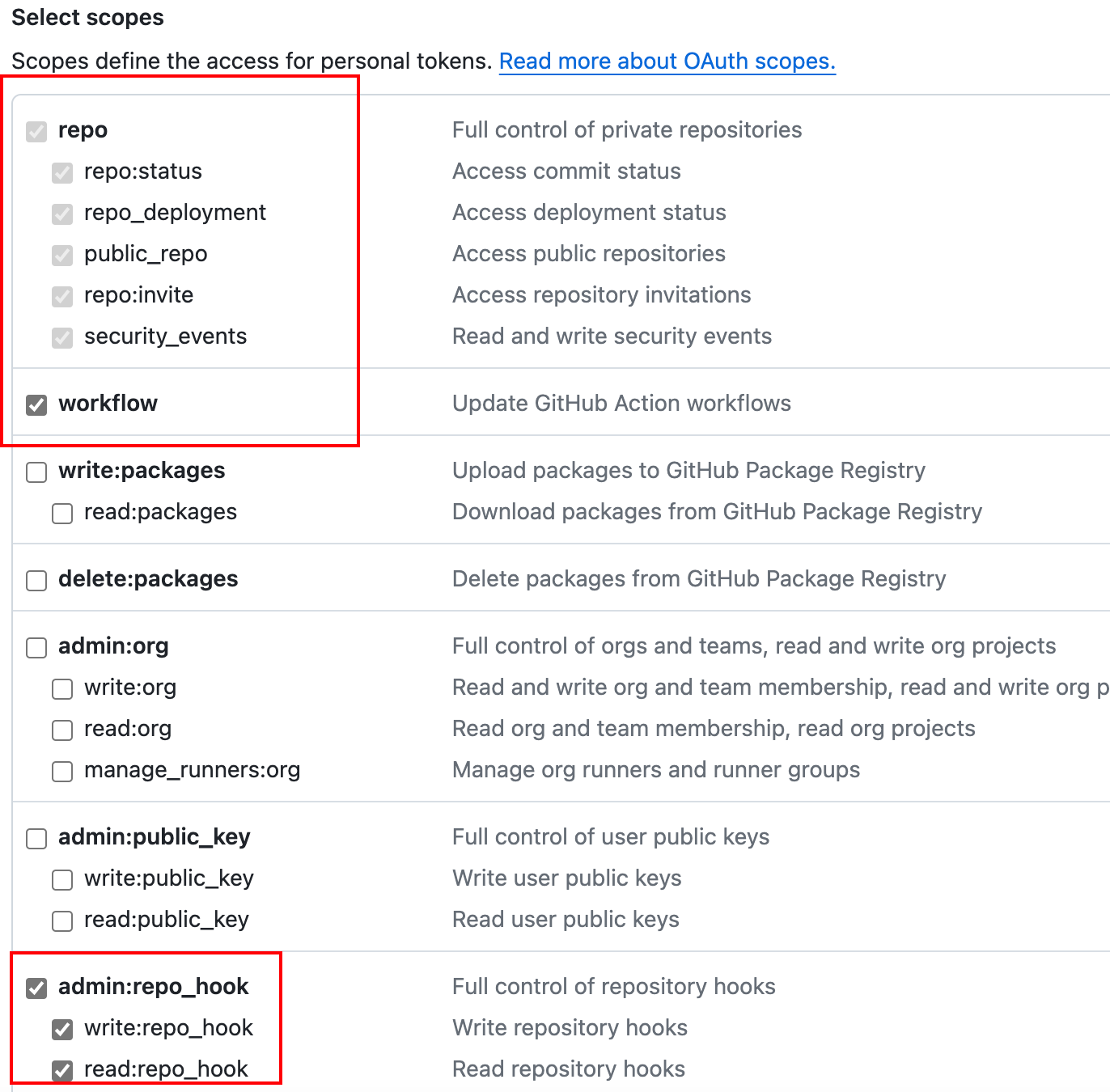
Task: Check the read:packages checkbox
Action: click(x=62, y=513)
